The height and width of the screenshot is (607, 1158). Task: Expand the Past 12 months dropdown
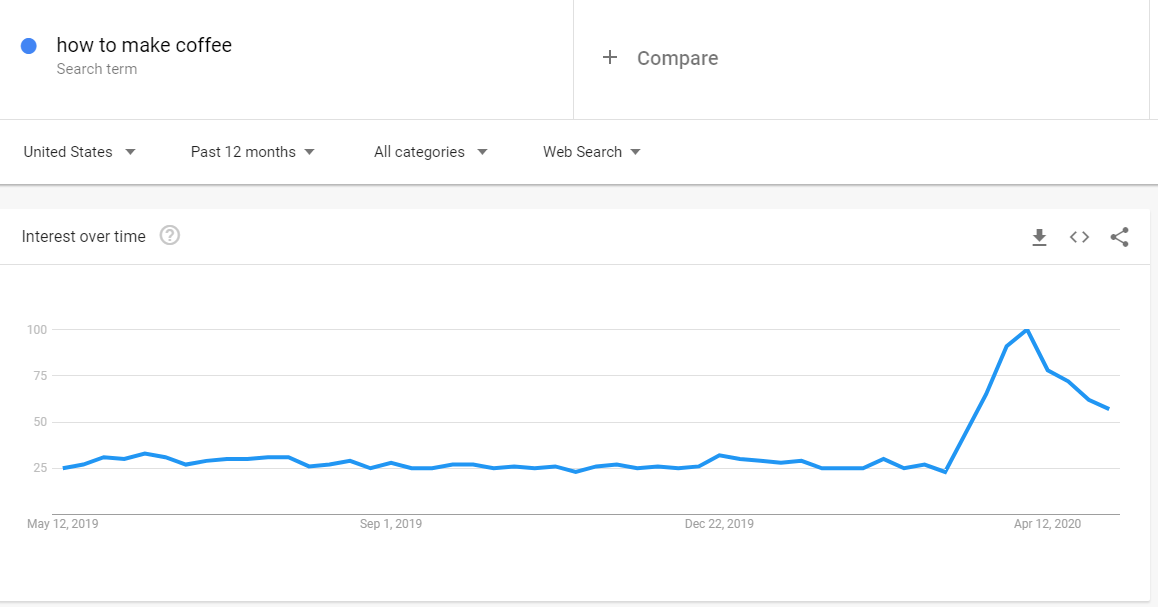(253, 152)
